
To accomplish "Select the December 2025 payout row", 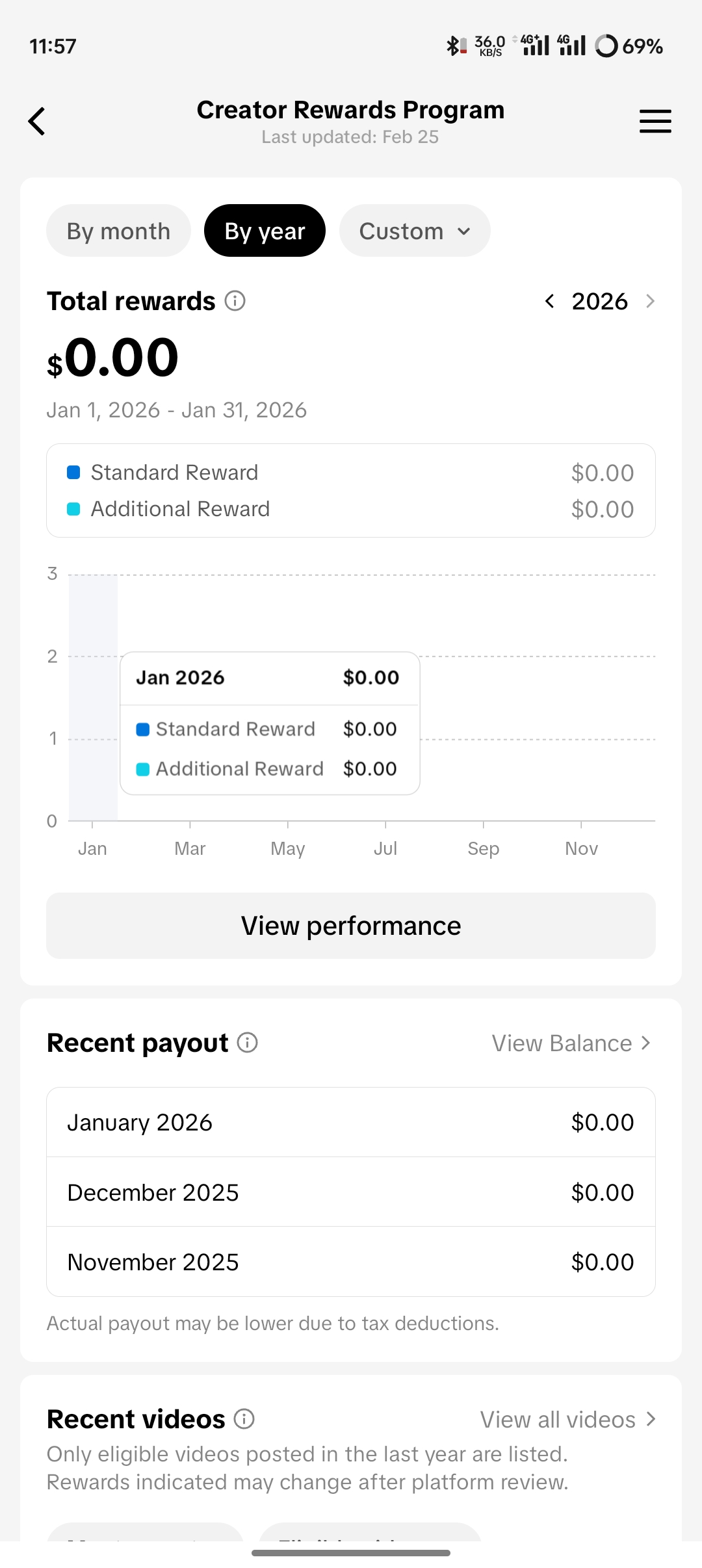I will [350, 1192].
